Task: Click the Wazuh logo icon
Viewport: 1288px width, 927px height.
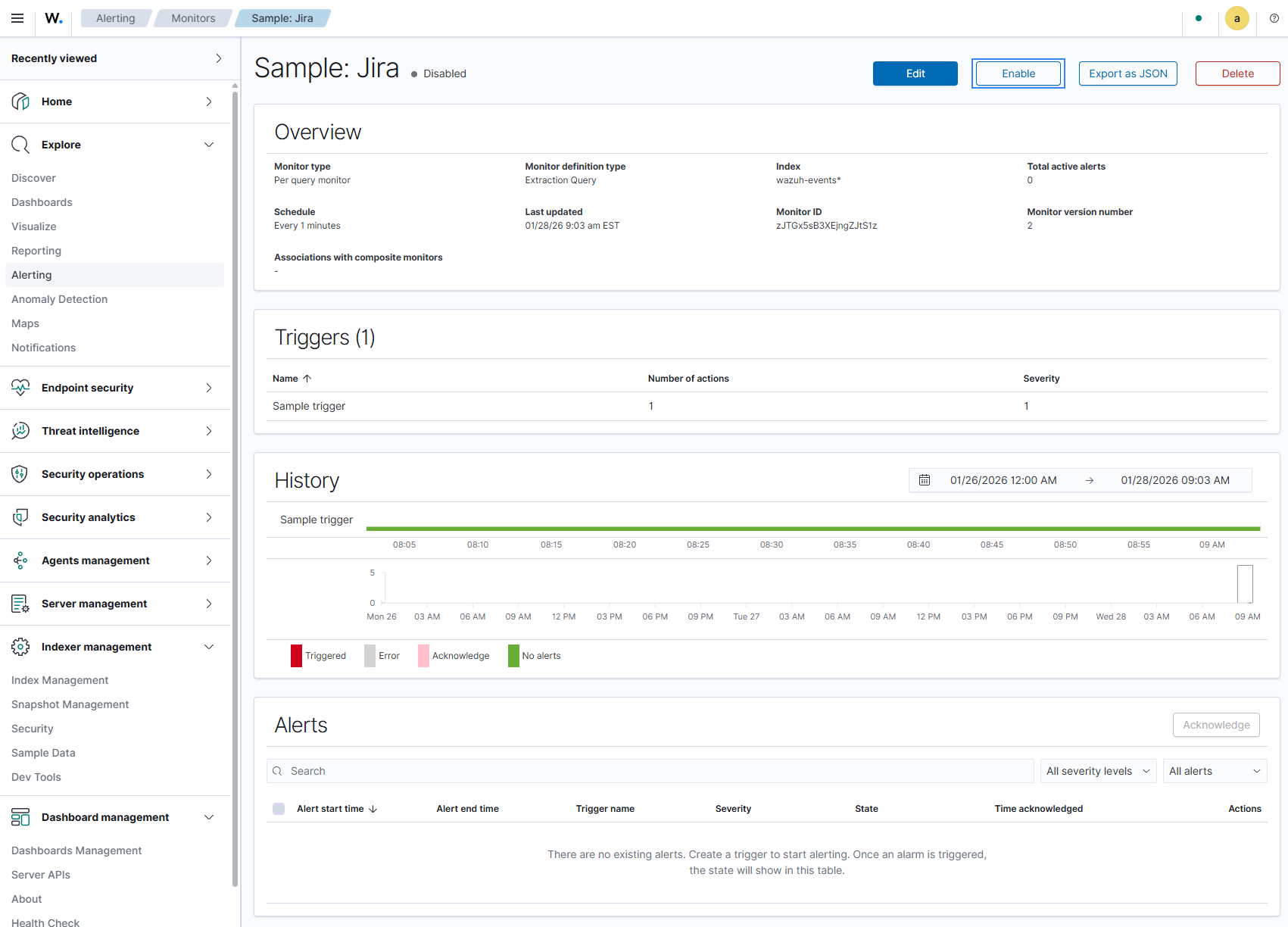Action: (54, 18)
